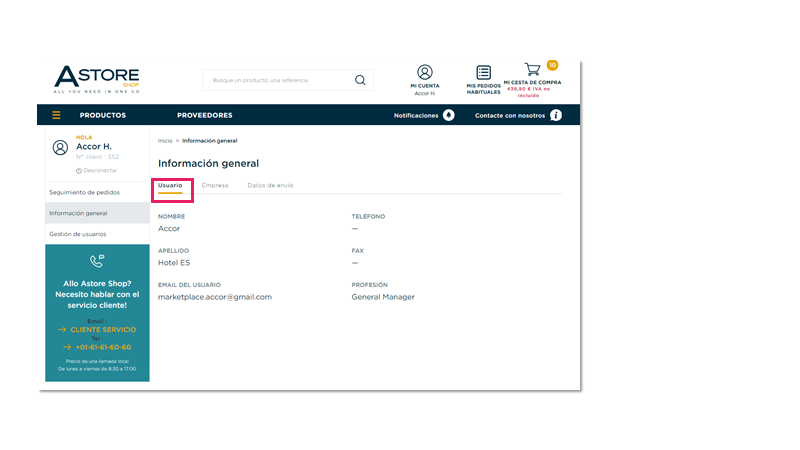The height and width of the screenshot is (450, 800).
Task: Click the Notificaciones bell icon
Action: pos(448,115)
